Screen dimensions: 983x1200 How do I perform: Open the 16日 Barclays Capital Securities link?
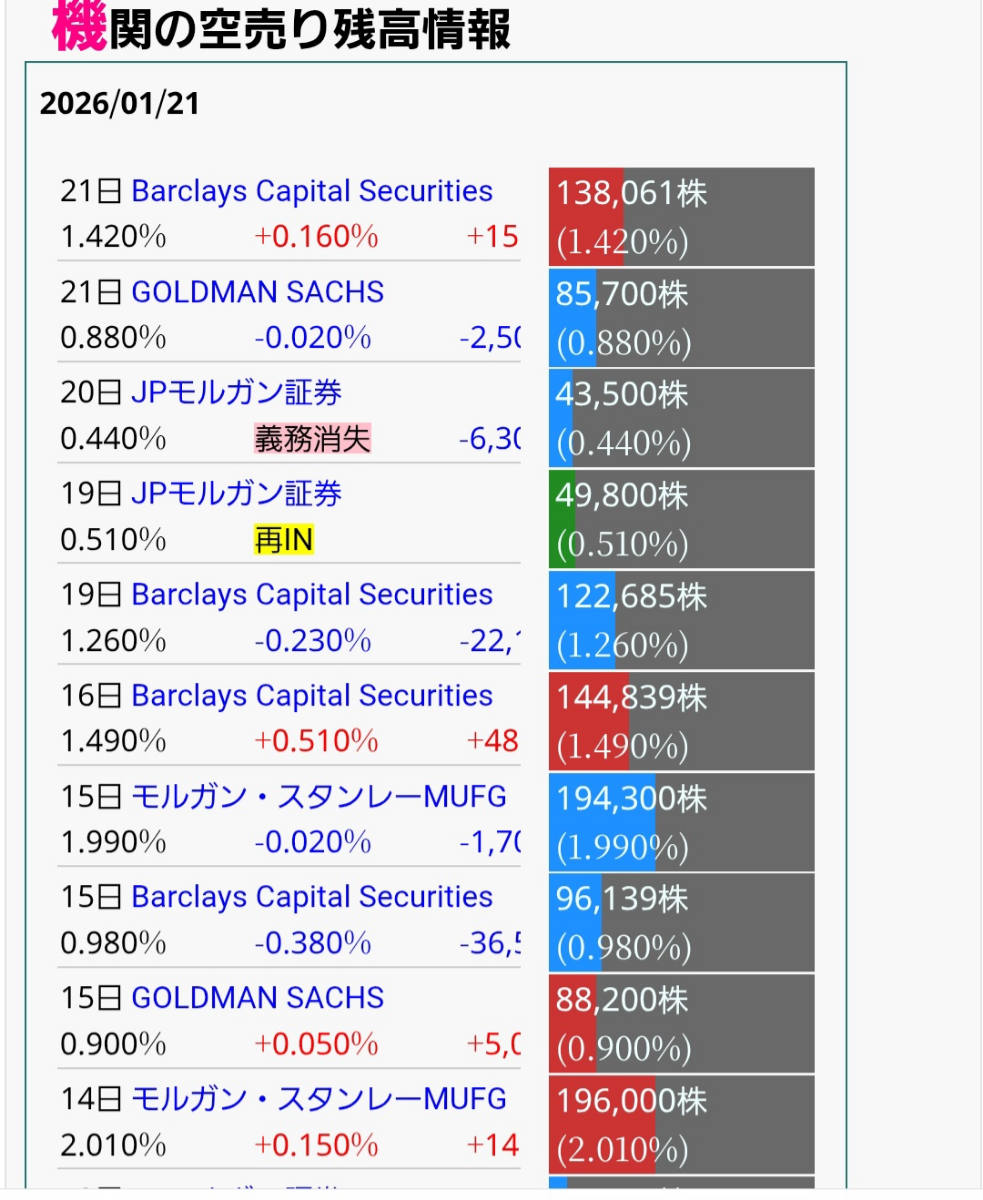(x=312, y=696)
